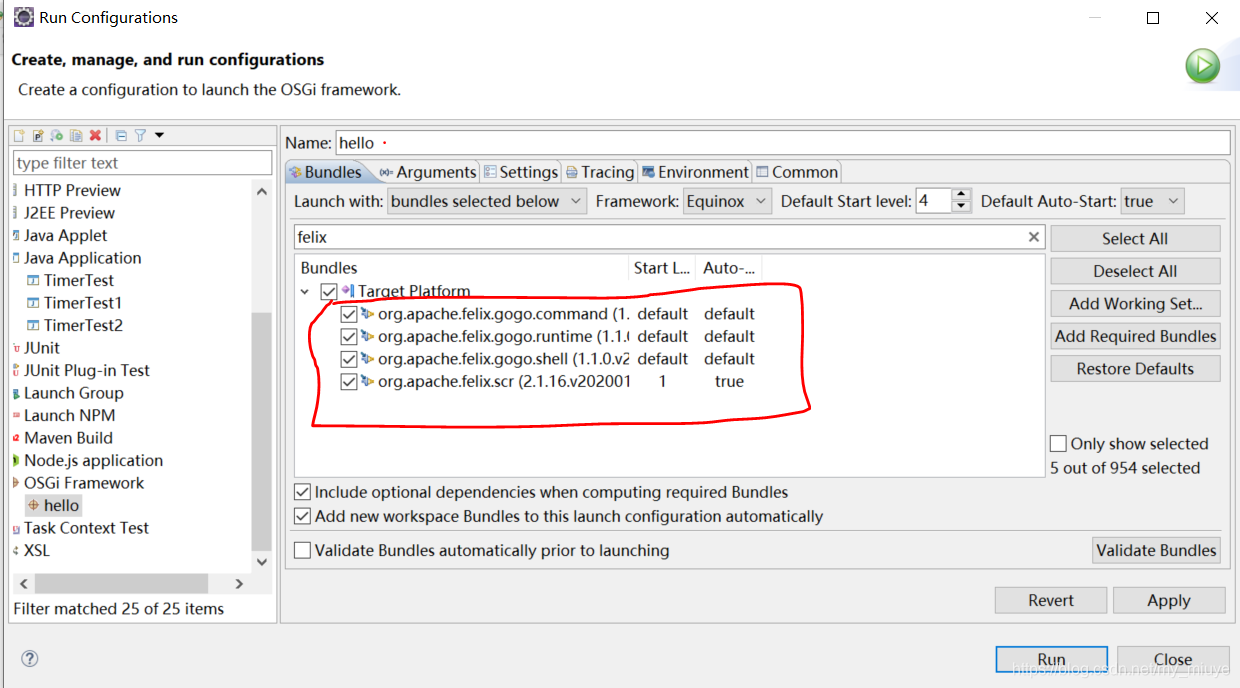
Task: Open the launch configuration filter options
Action: [x=140, y=135]
